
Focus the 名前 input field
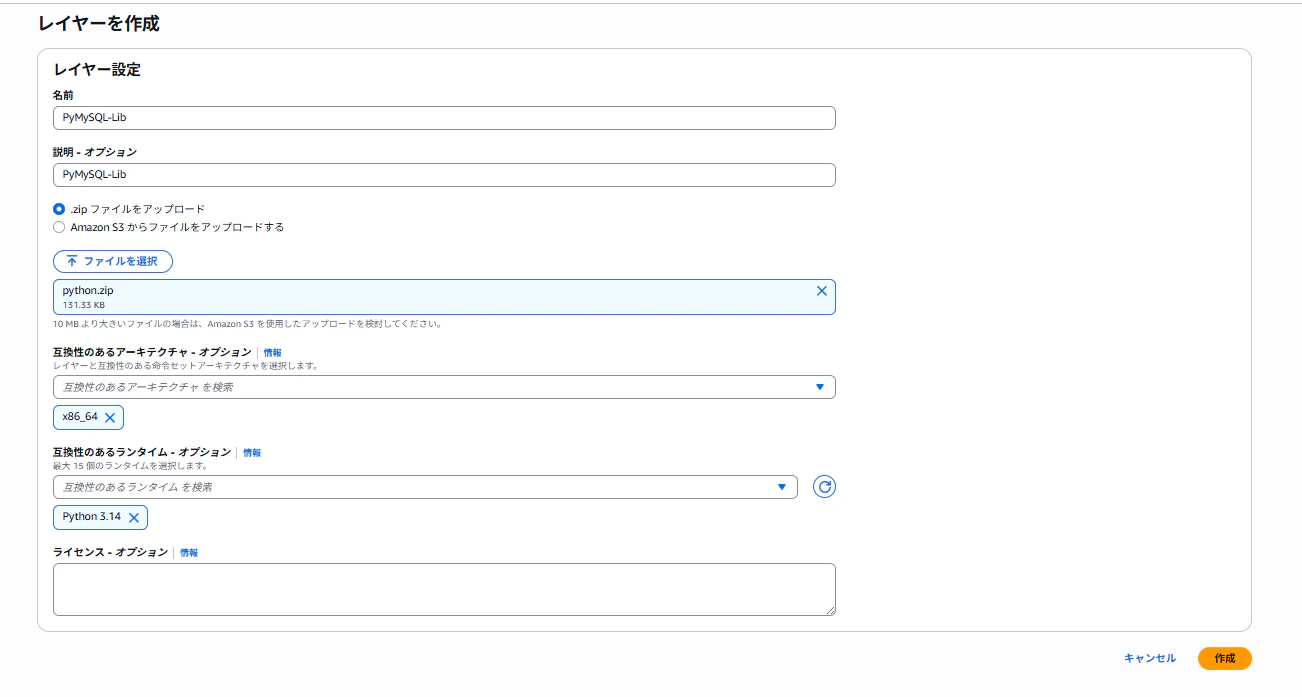(x=444, y=118)
